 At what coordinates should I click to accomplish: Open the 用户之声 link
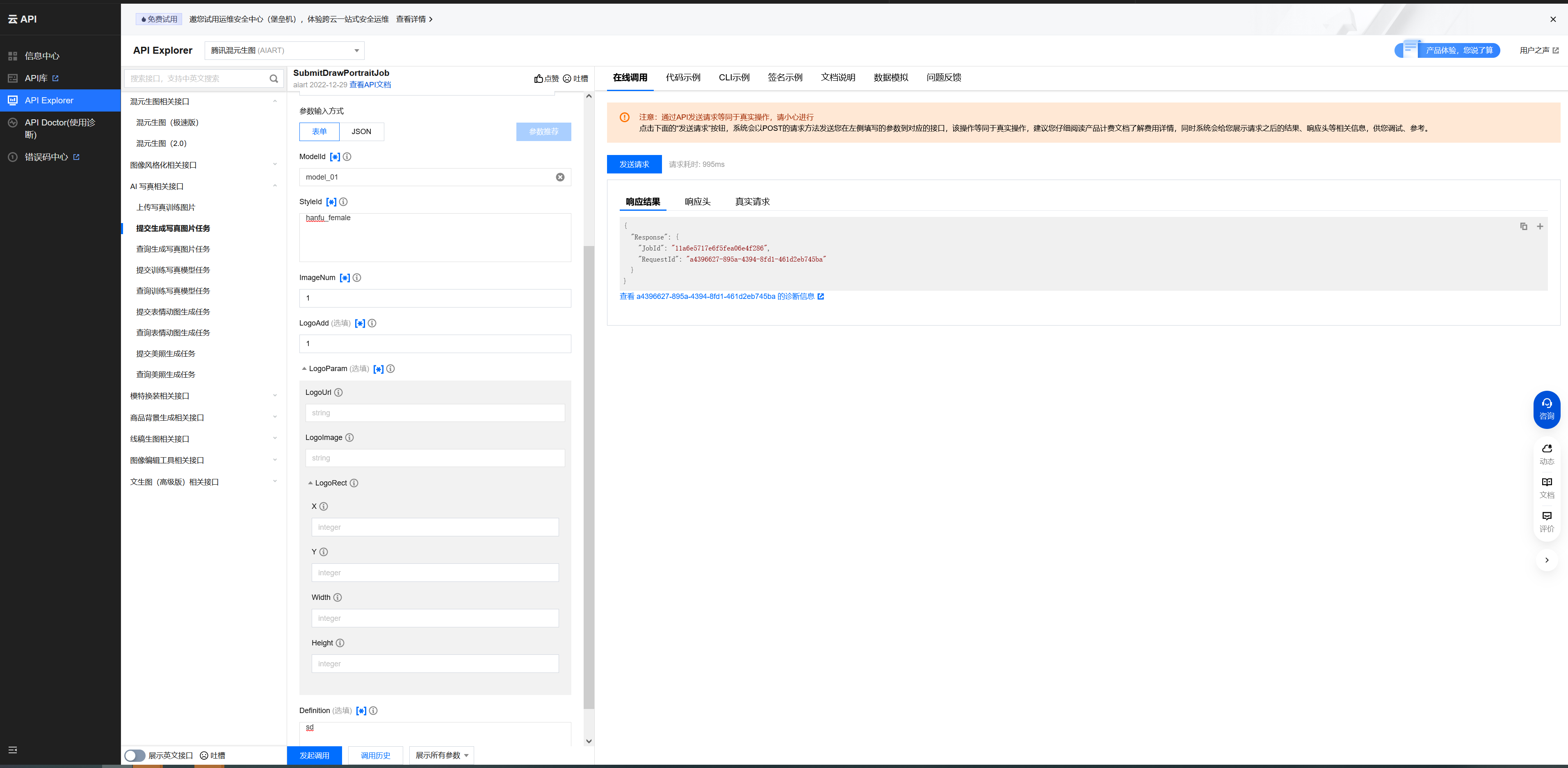1539,50
